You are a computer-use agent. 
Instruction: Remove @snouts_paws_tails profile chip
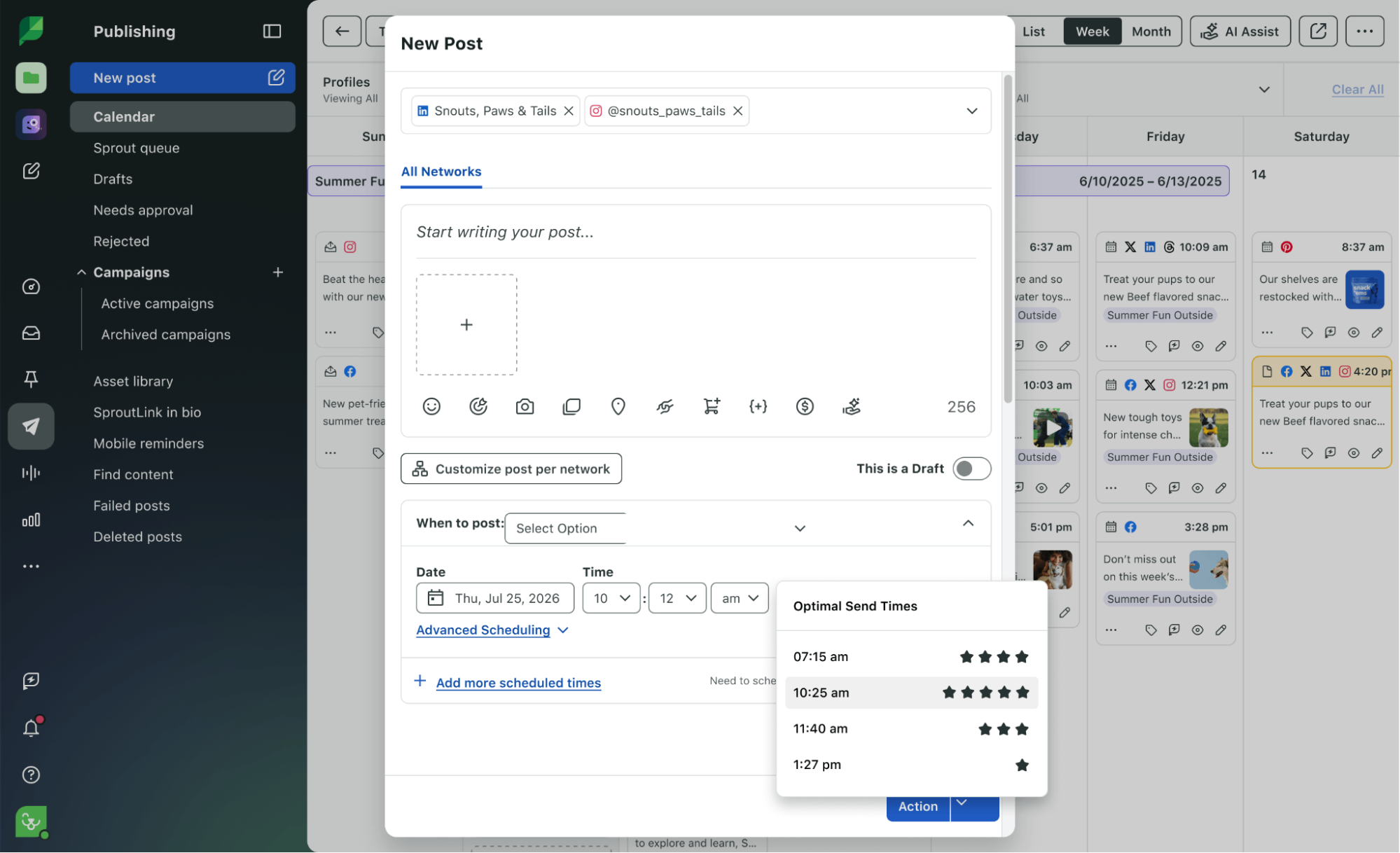pyautogui.click(x=737, y=111)
